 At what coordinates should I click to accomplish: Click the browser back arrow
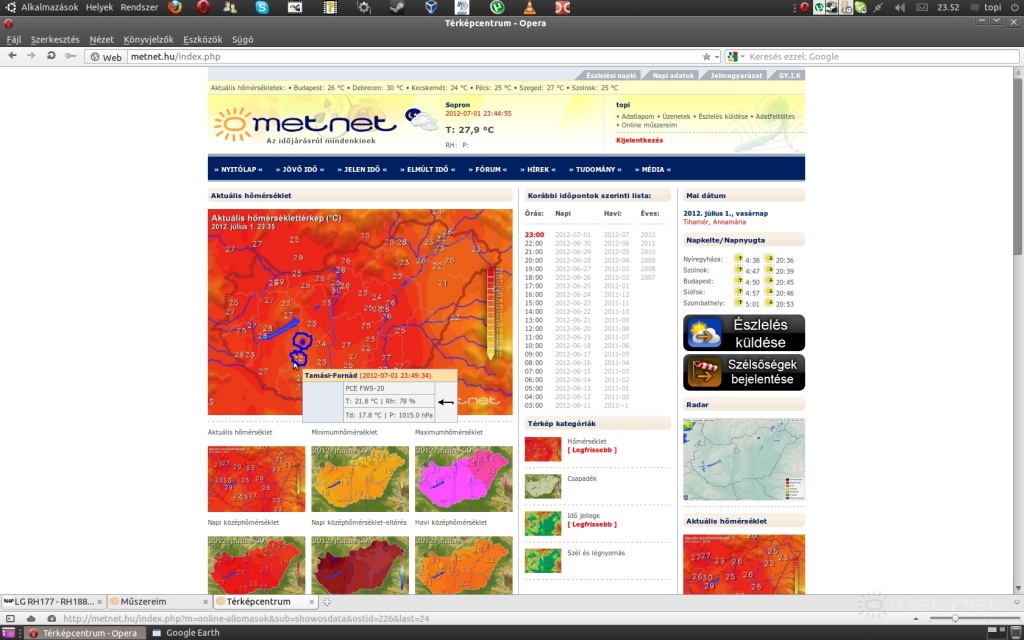[x=13, y=57]
